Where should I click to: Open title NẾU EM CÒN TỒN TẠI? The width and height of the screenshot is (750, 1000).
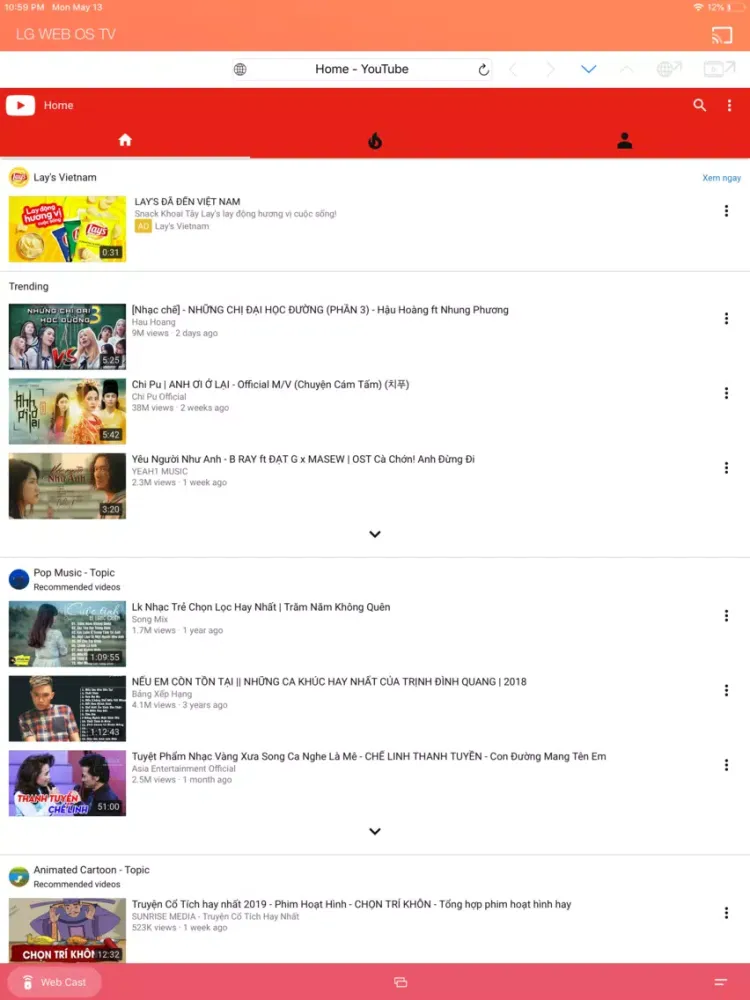[x=329, y=682]
